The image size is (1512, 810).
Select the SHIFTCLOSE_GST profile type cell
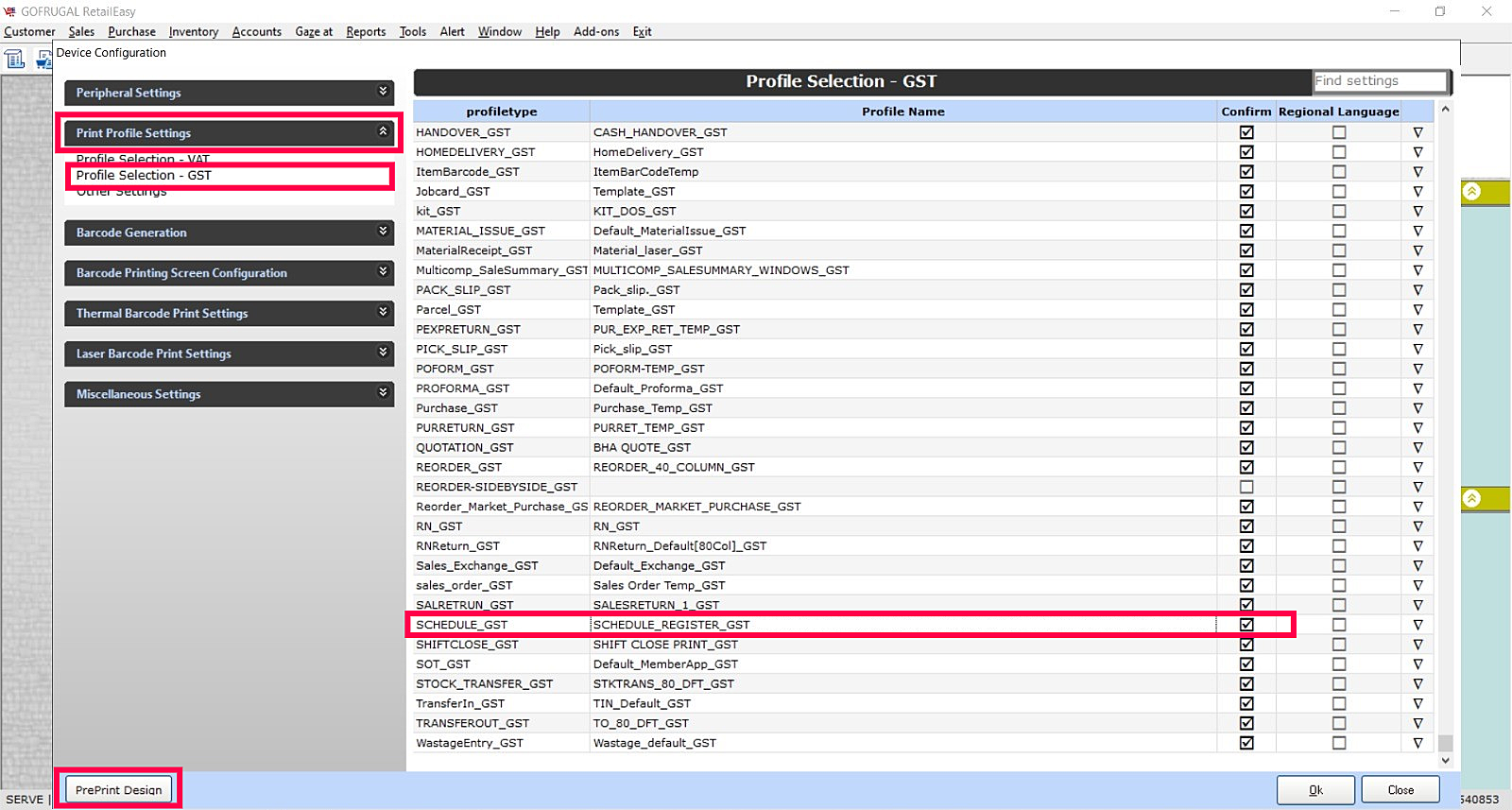coord(502,645)
